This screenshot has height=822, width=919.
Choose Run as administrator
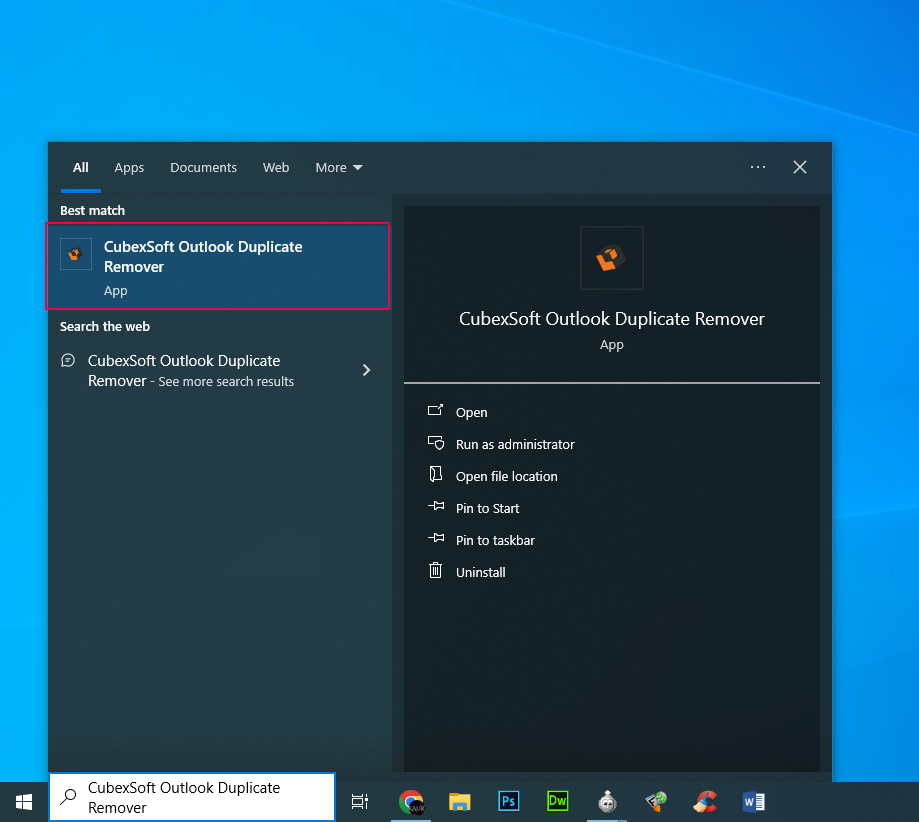point(515,444)
